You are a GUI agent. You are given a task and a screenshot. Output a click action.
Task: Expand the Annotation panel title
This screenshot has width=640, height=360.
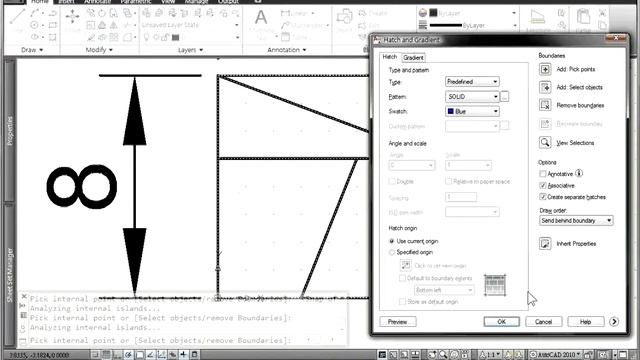point(287,50)
